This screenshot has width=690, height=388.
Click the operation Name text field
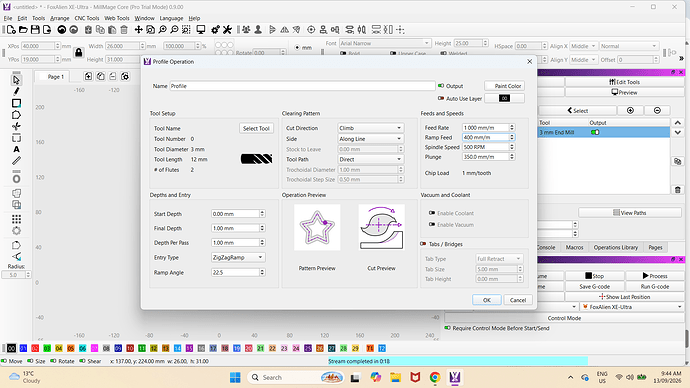[x=302, y=86]
